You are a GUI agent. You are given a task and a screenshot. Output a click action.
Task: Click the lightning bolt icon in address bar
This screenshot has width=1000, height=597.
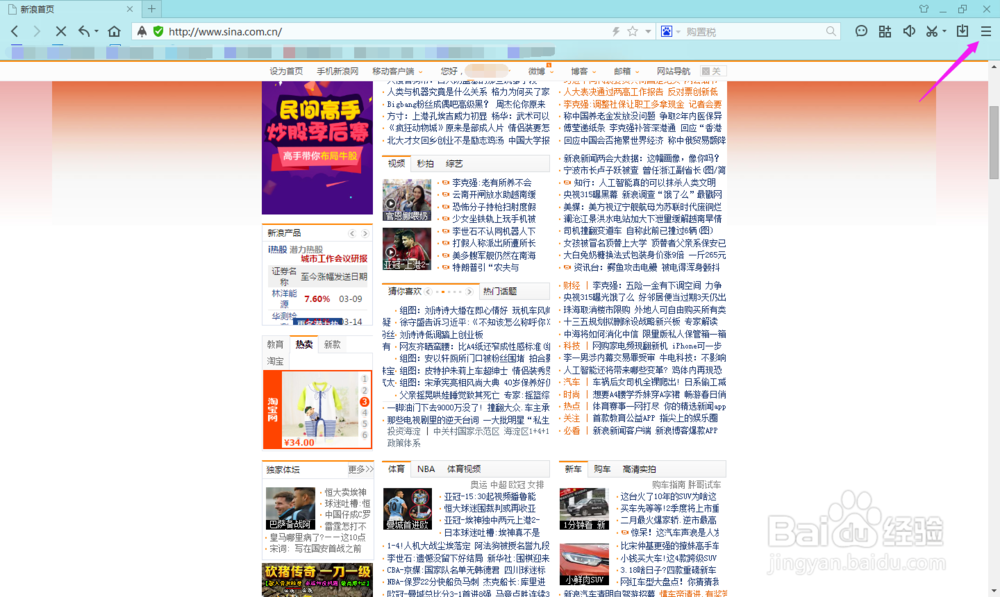point(615,31)
